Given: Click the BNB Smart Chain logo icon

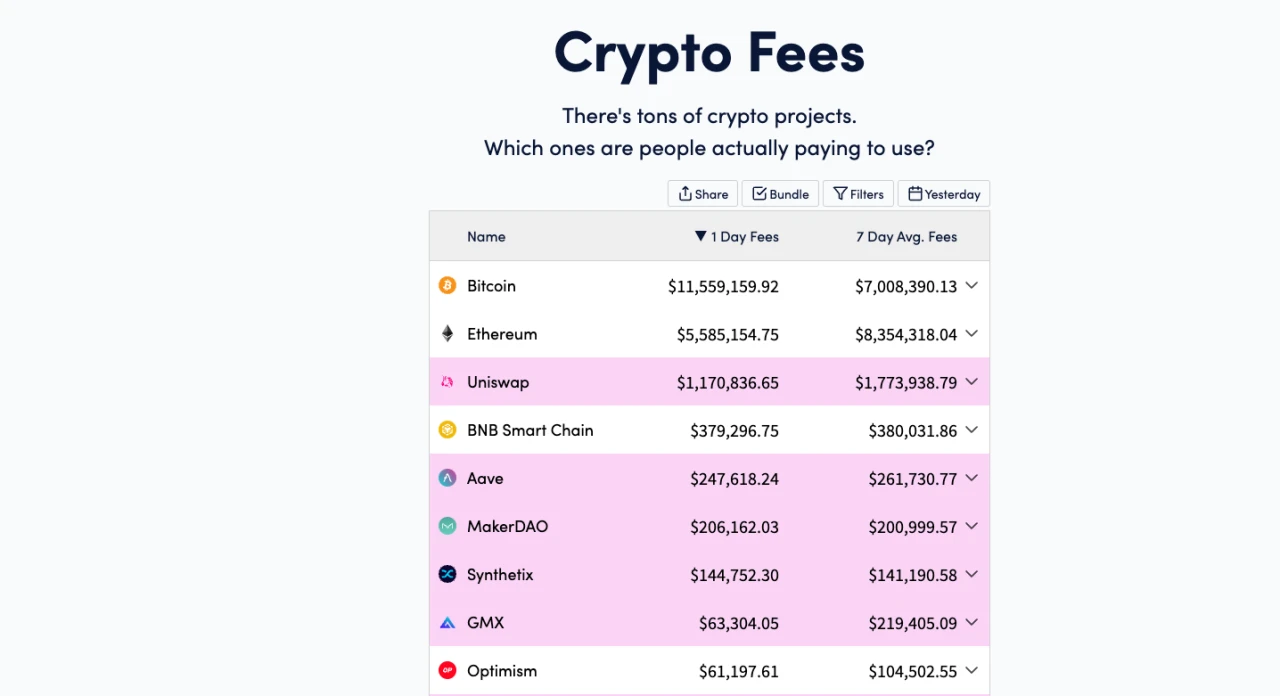Looking at the screenshot, I should [x=447, y=430].
